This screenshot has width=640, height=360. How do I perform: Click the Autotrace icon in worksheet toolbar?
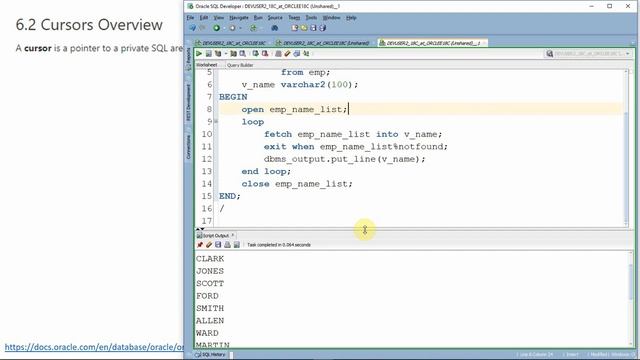click(x=233, y=53)
